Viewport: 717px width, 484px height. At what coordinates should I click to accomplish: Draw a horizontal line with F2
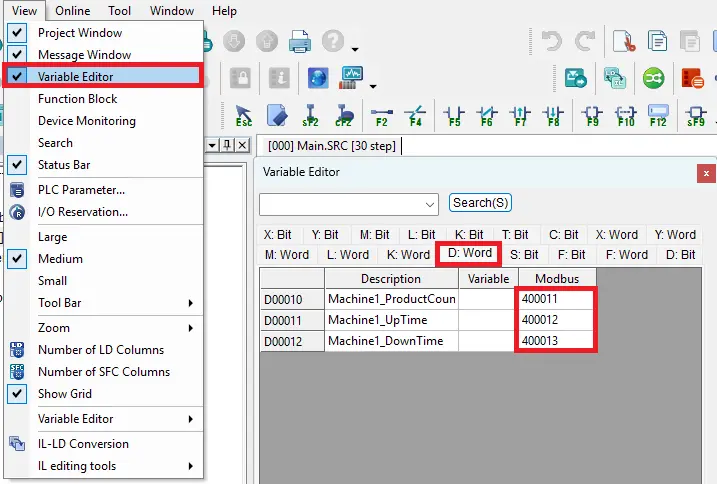(381, 115)
